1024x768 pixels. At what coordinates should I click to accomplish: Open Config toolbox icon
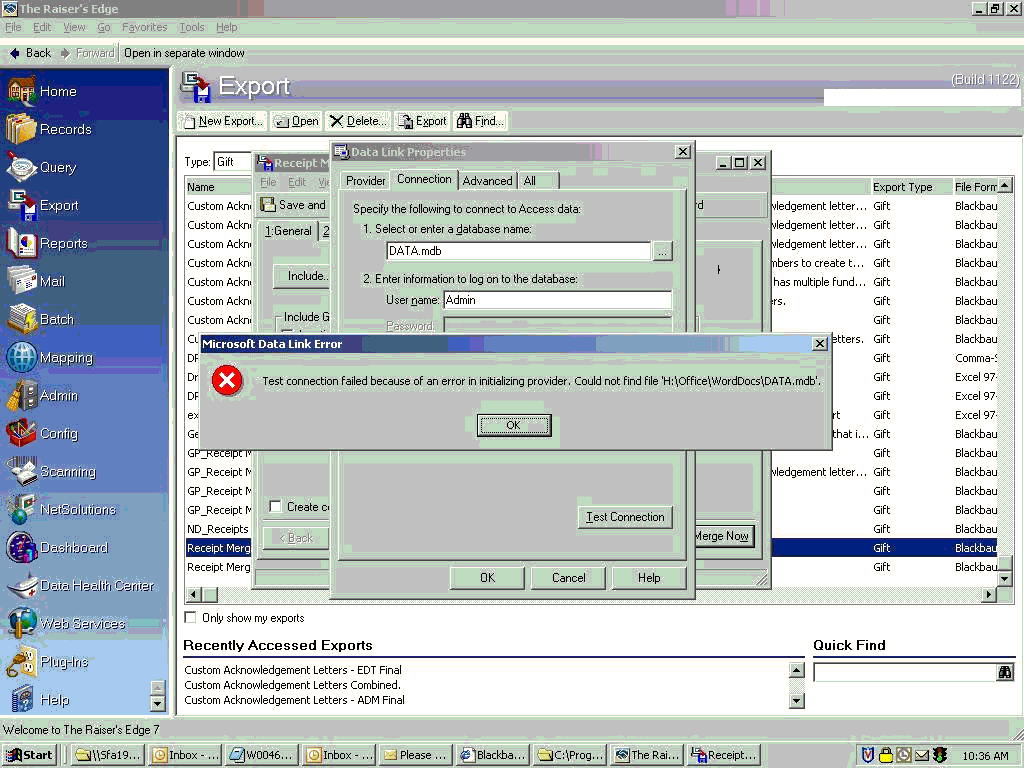(x=21, y=433)
